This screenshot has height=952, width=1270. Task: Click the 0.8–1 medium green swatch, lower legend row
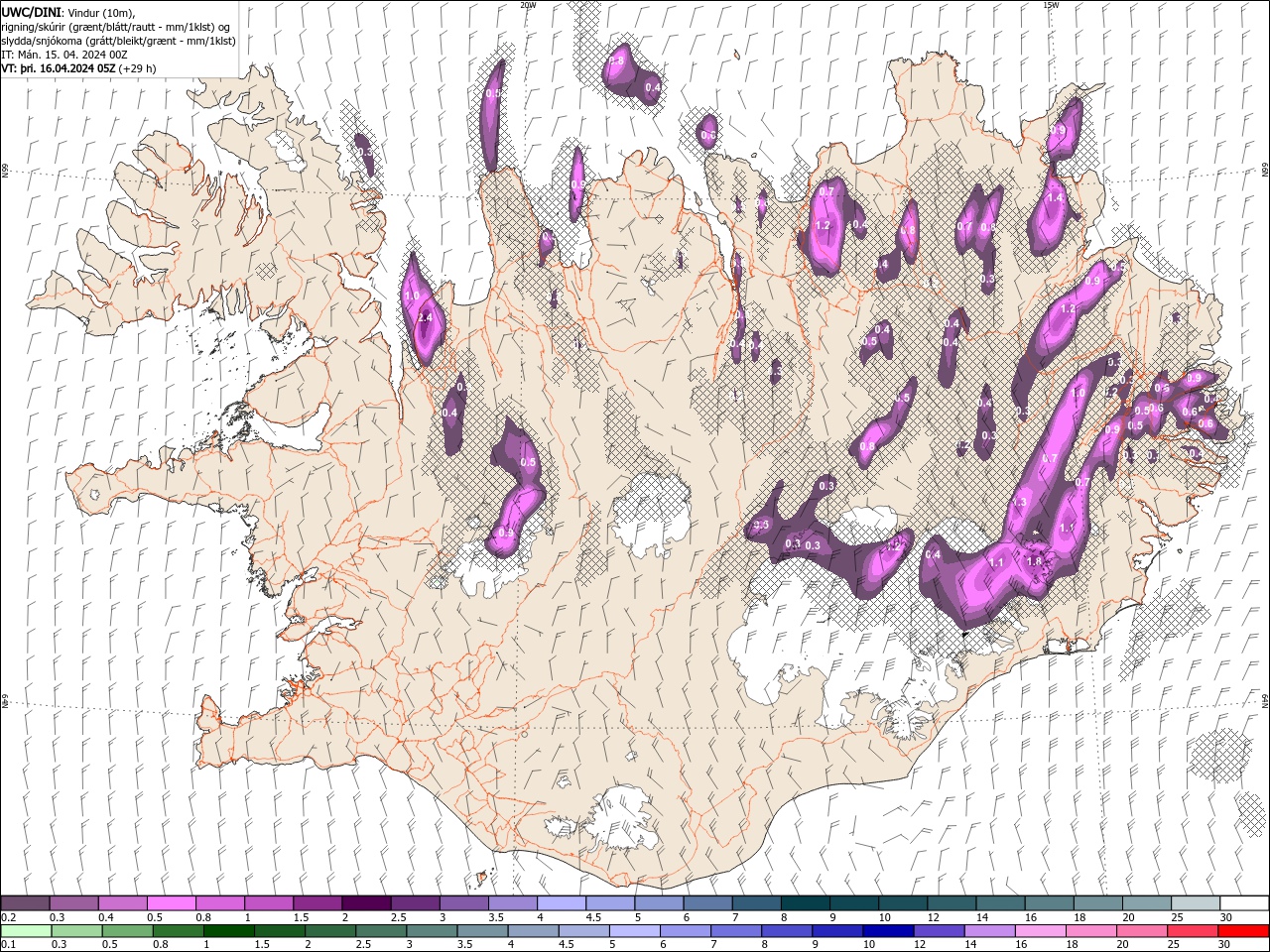tap(178, 931)
